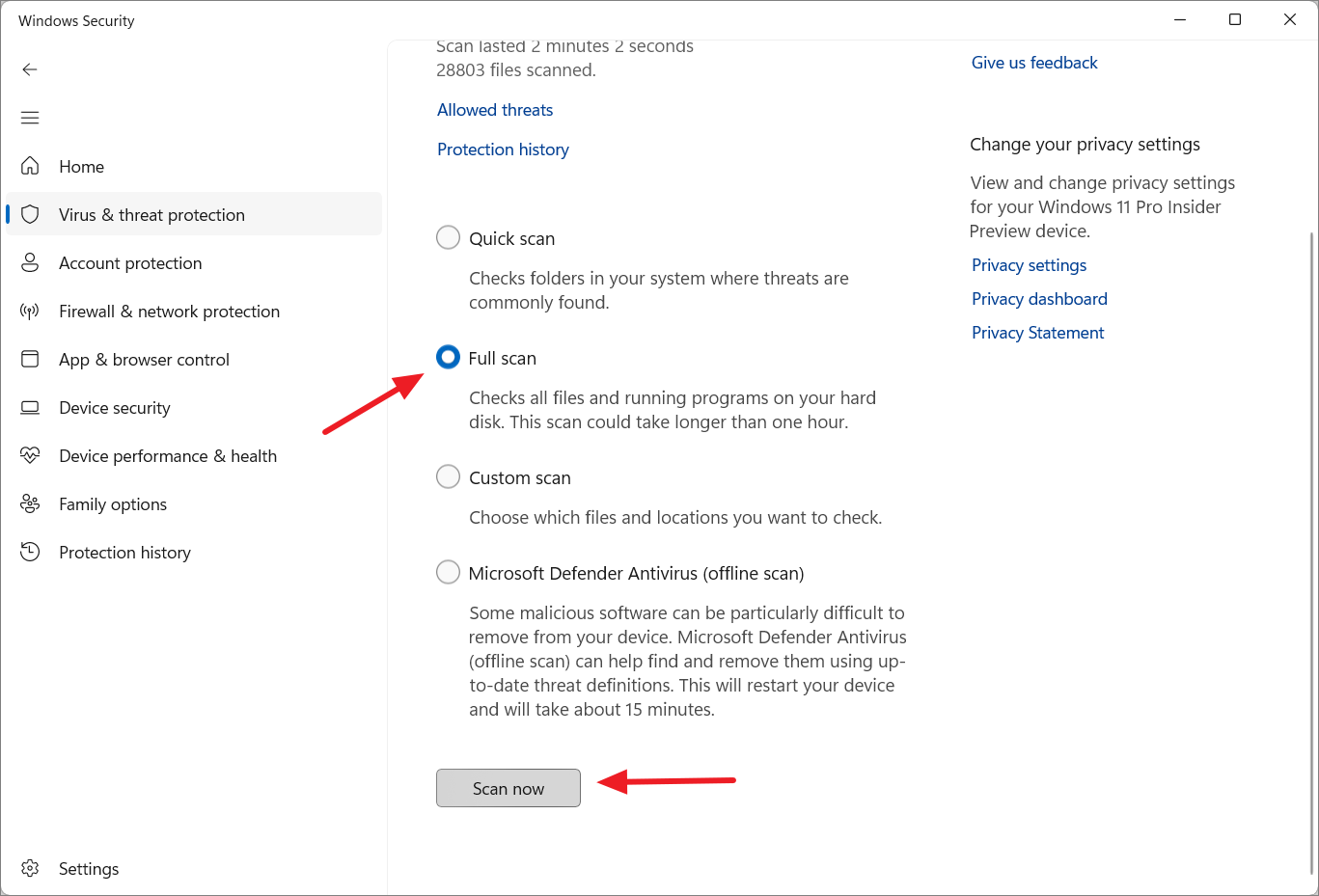Select the Custom scan option

tap(448, 476)
